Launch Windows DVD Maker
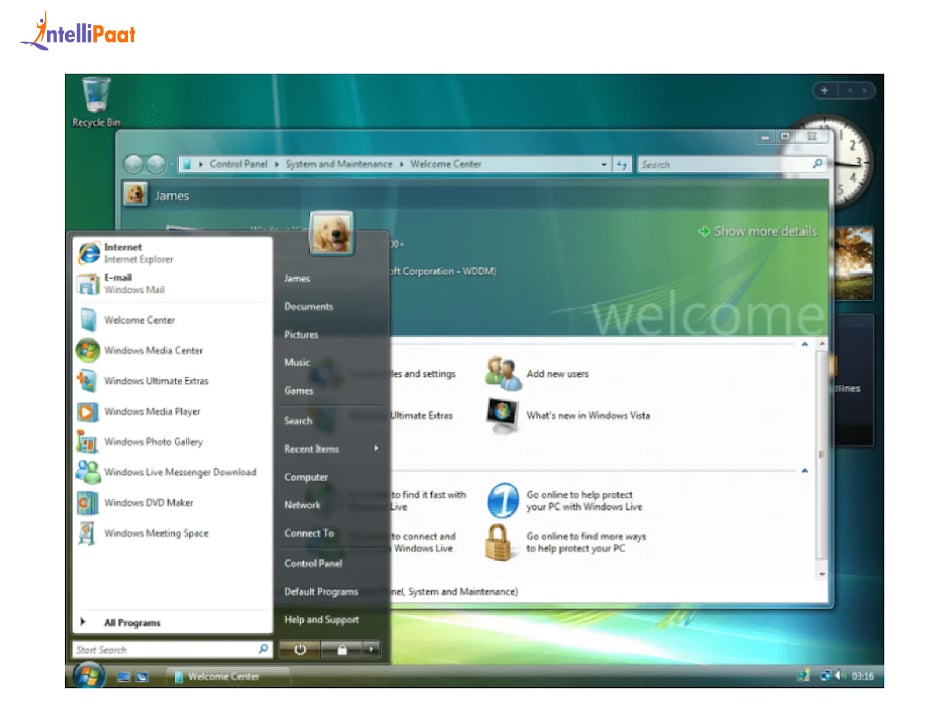This screenshot has height=725, width=950. pyautogui.click(x=171, y=502)
